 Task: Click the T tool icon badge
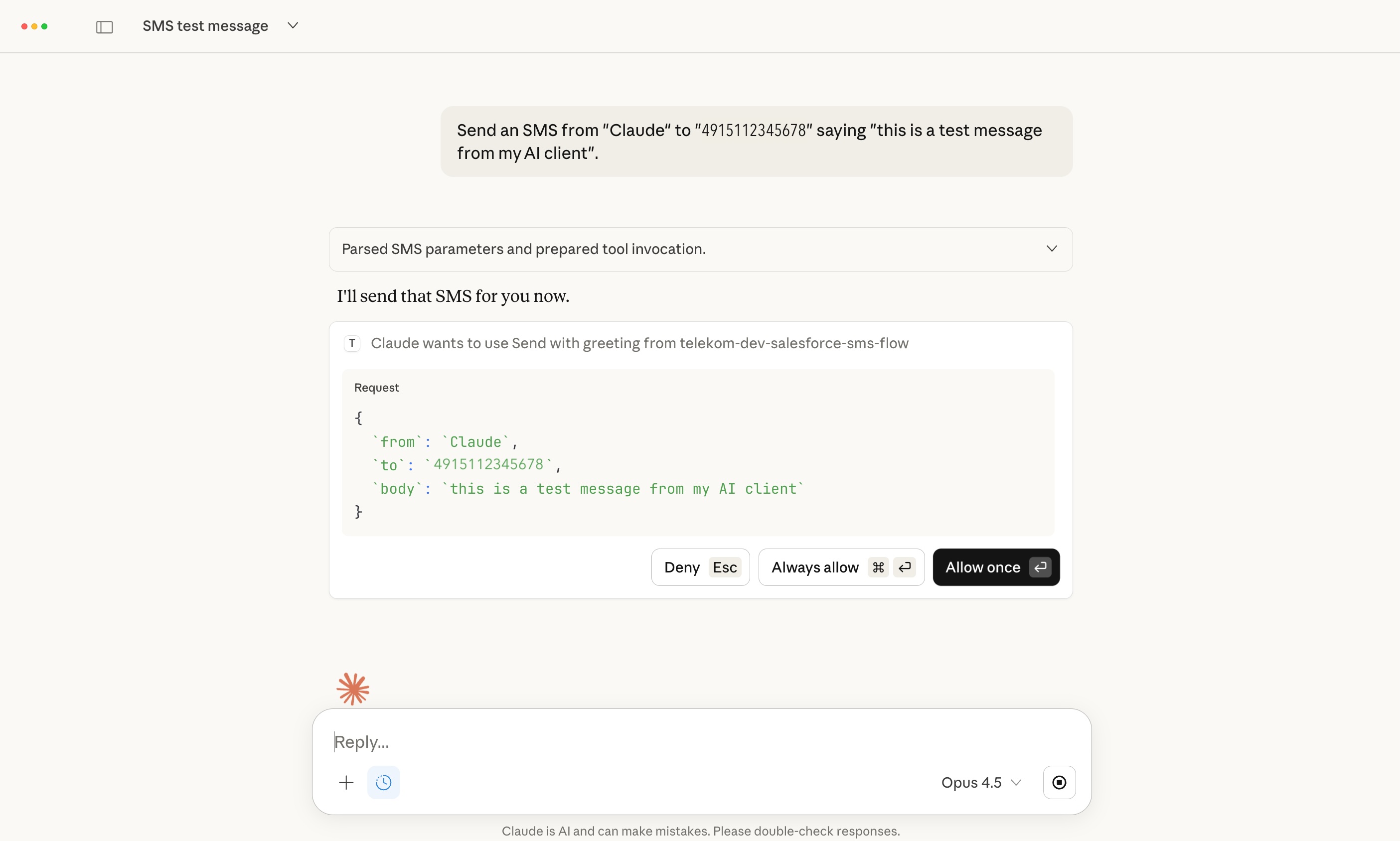point(352,343)
